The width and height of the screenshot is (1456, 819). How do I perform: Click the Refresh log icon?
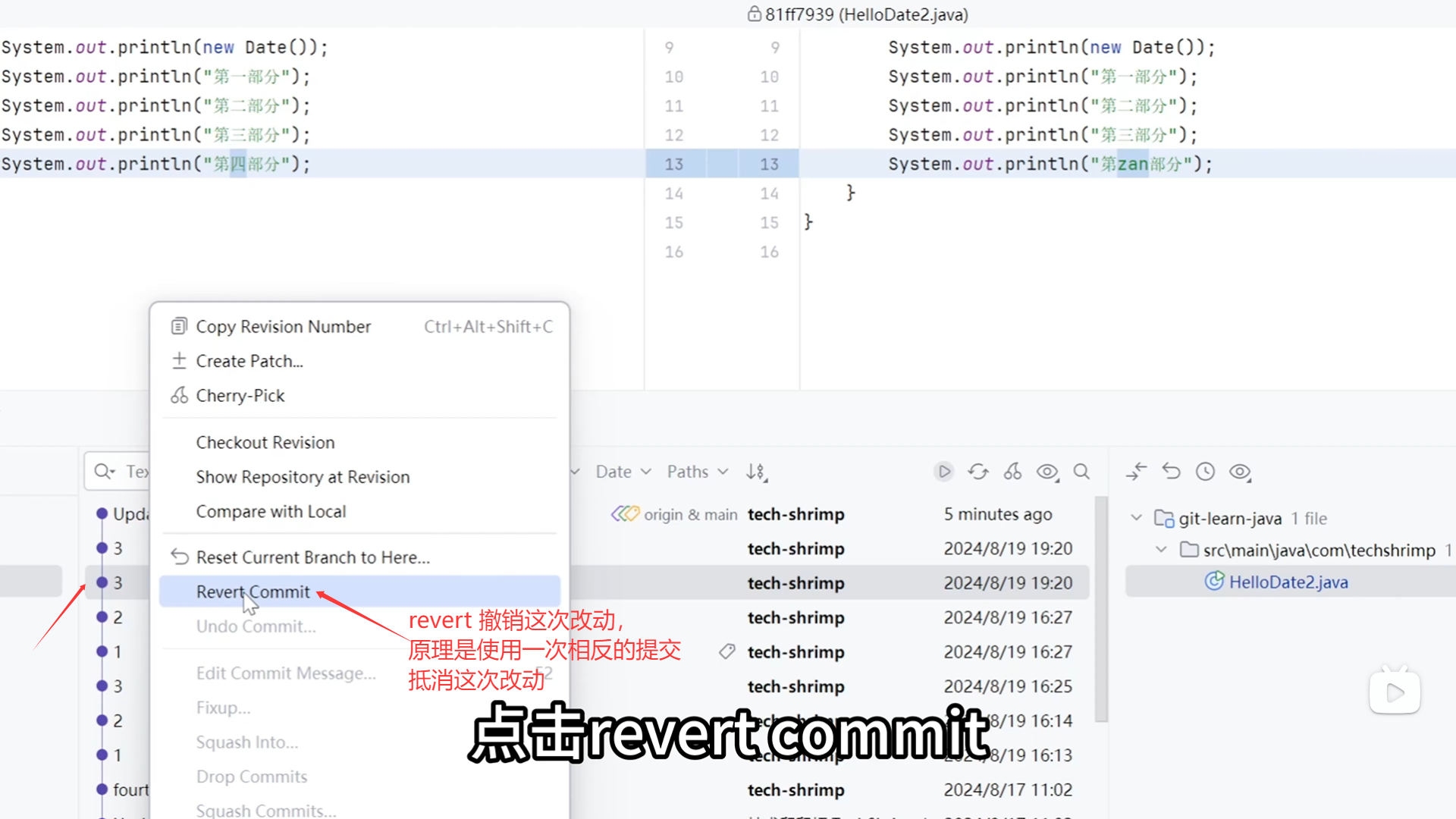(978, 472)
